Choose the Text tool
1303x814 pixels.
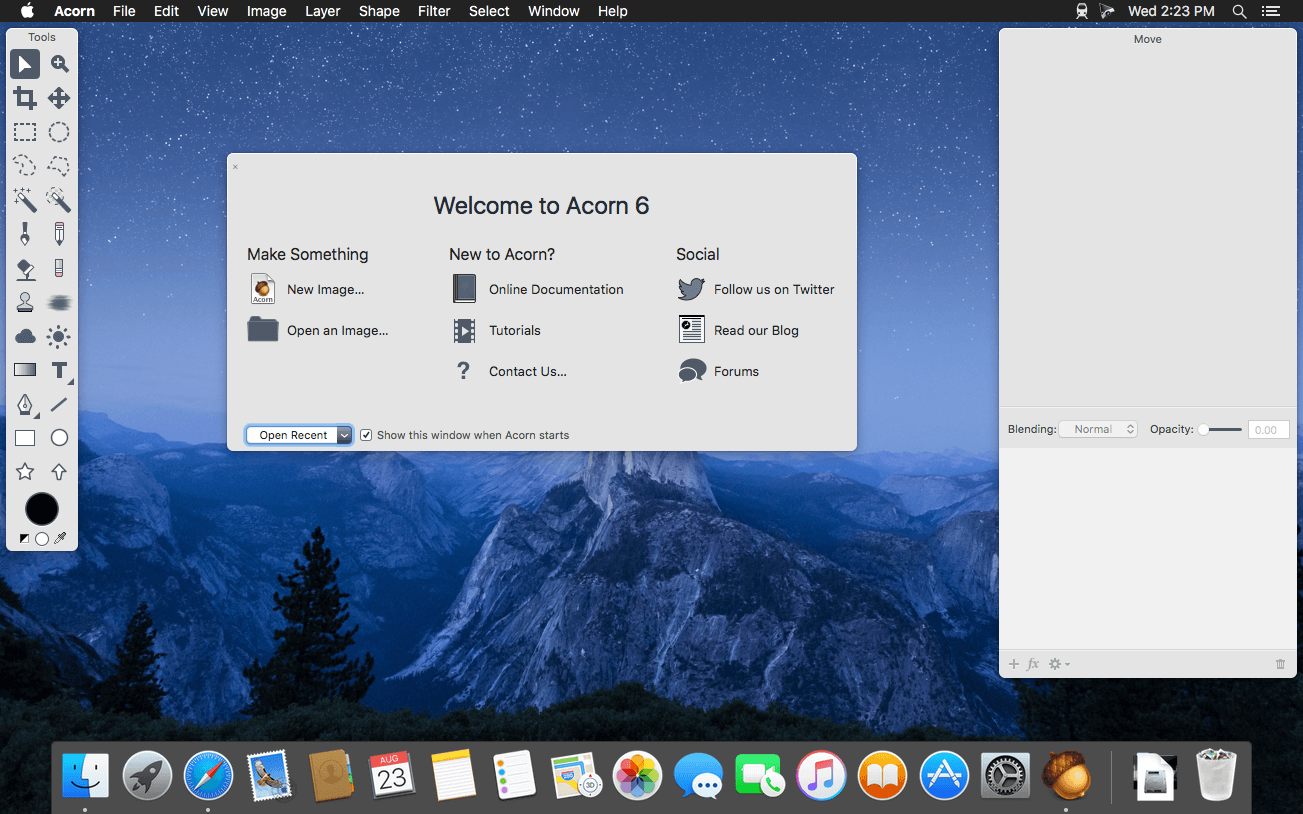(x=59, y=370)
